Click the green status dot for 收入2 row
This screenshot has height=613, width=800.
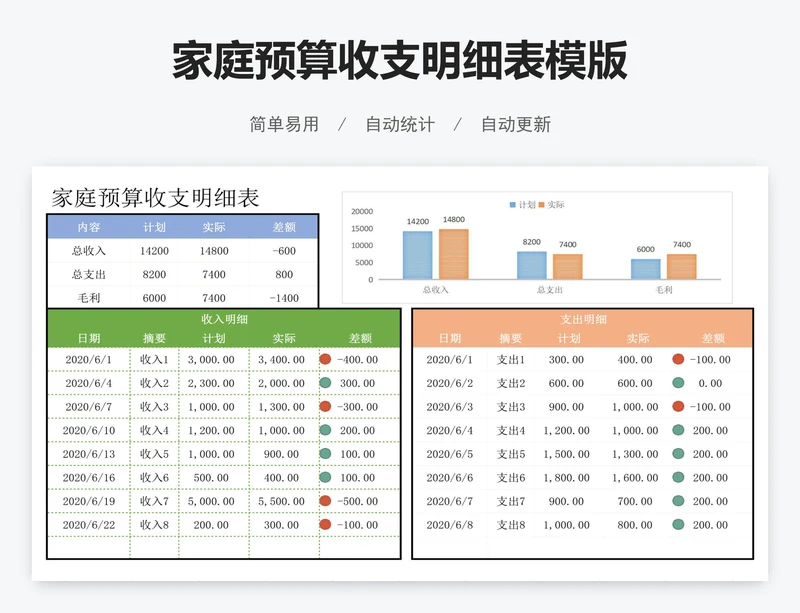pos(325,382)
